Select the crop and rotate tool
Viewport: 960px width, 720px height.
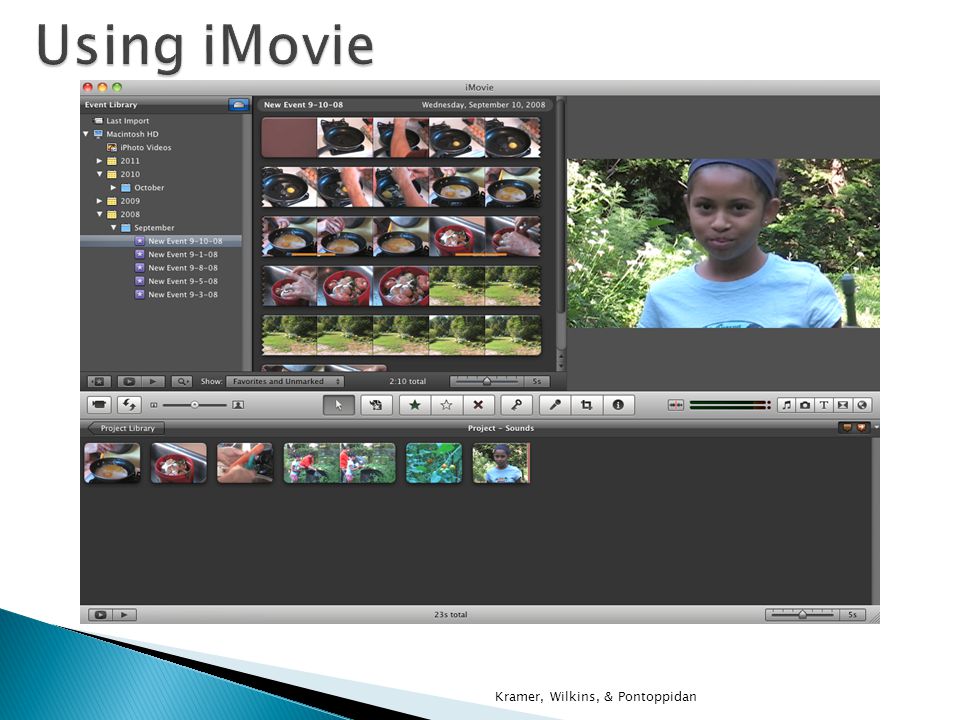587,405
